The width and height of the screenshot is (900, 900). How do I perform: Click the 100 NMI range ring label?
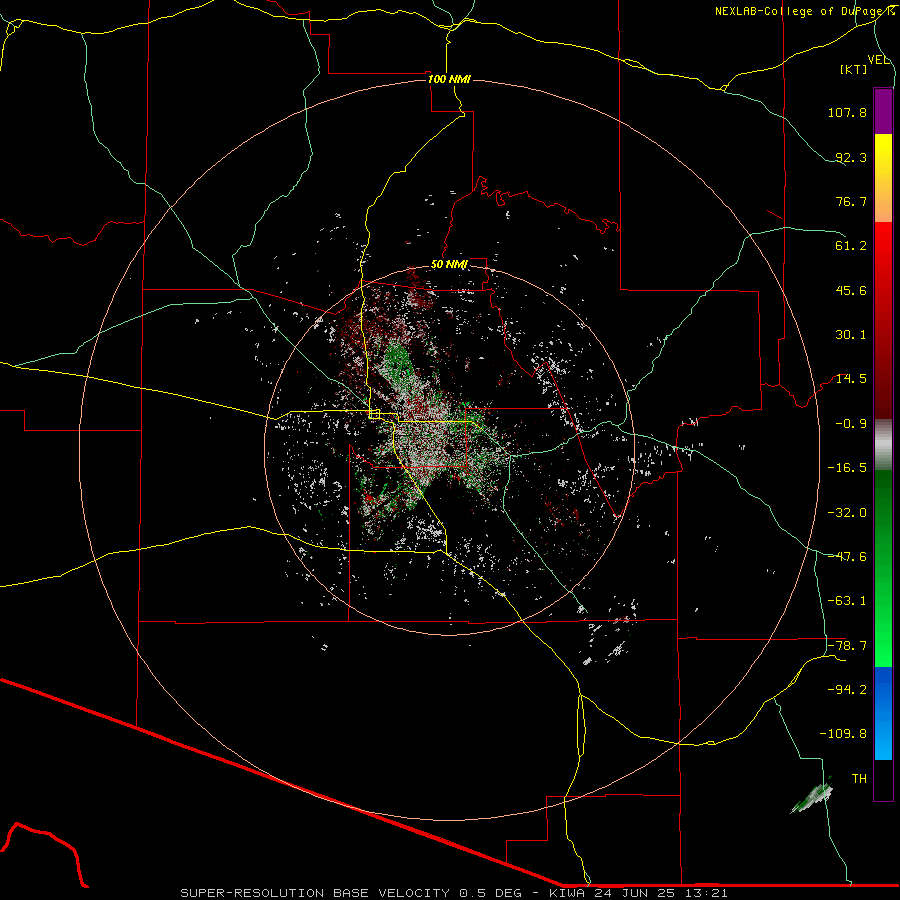pos(449,79)
